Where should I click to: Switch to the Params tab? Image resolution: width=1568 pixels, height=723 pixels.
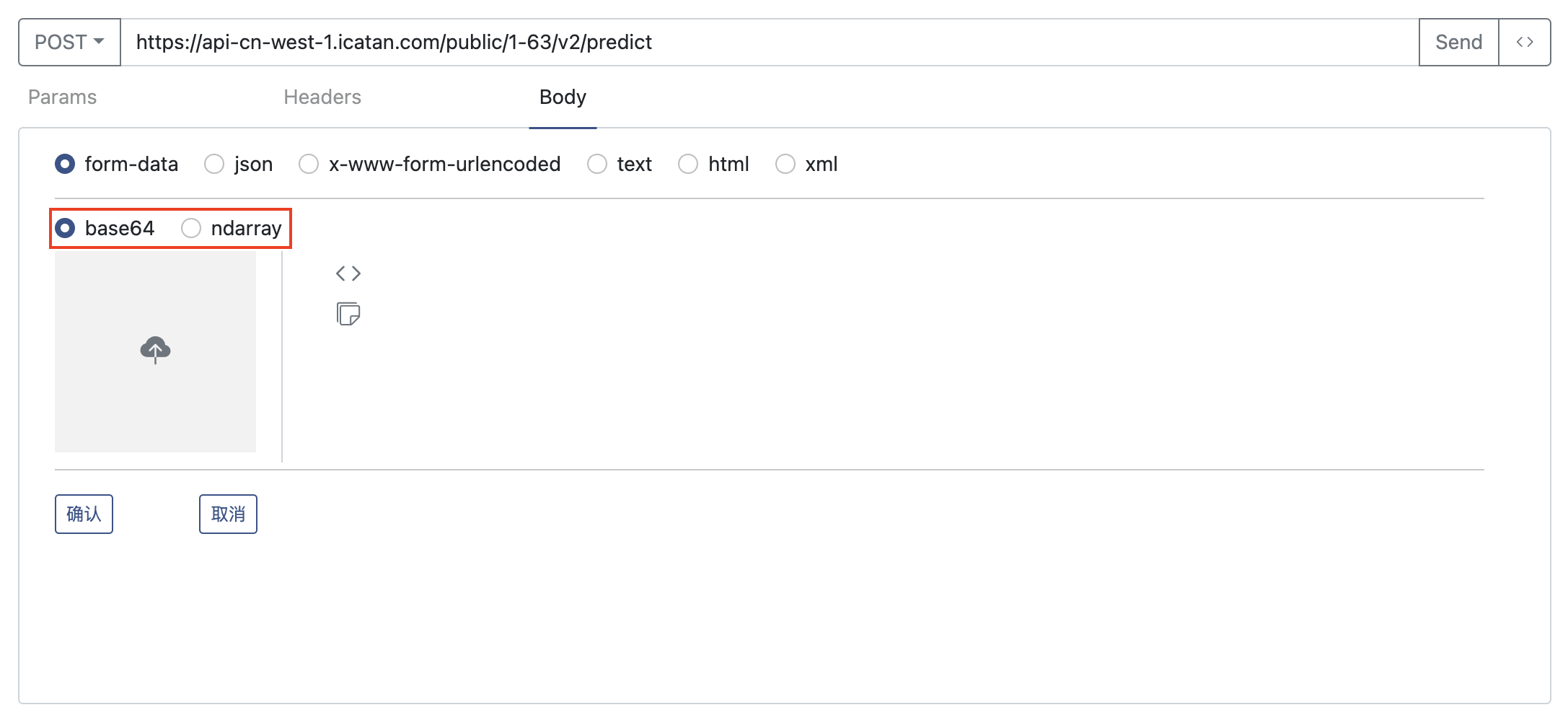pyautogui.click(x=62, y=97)
